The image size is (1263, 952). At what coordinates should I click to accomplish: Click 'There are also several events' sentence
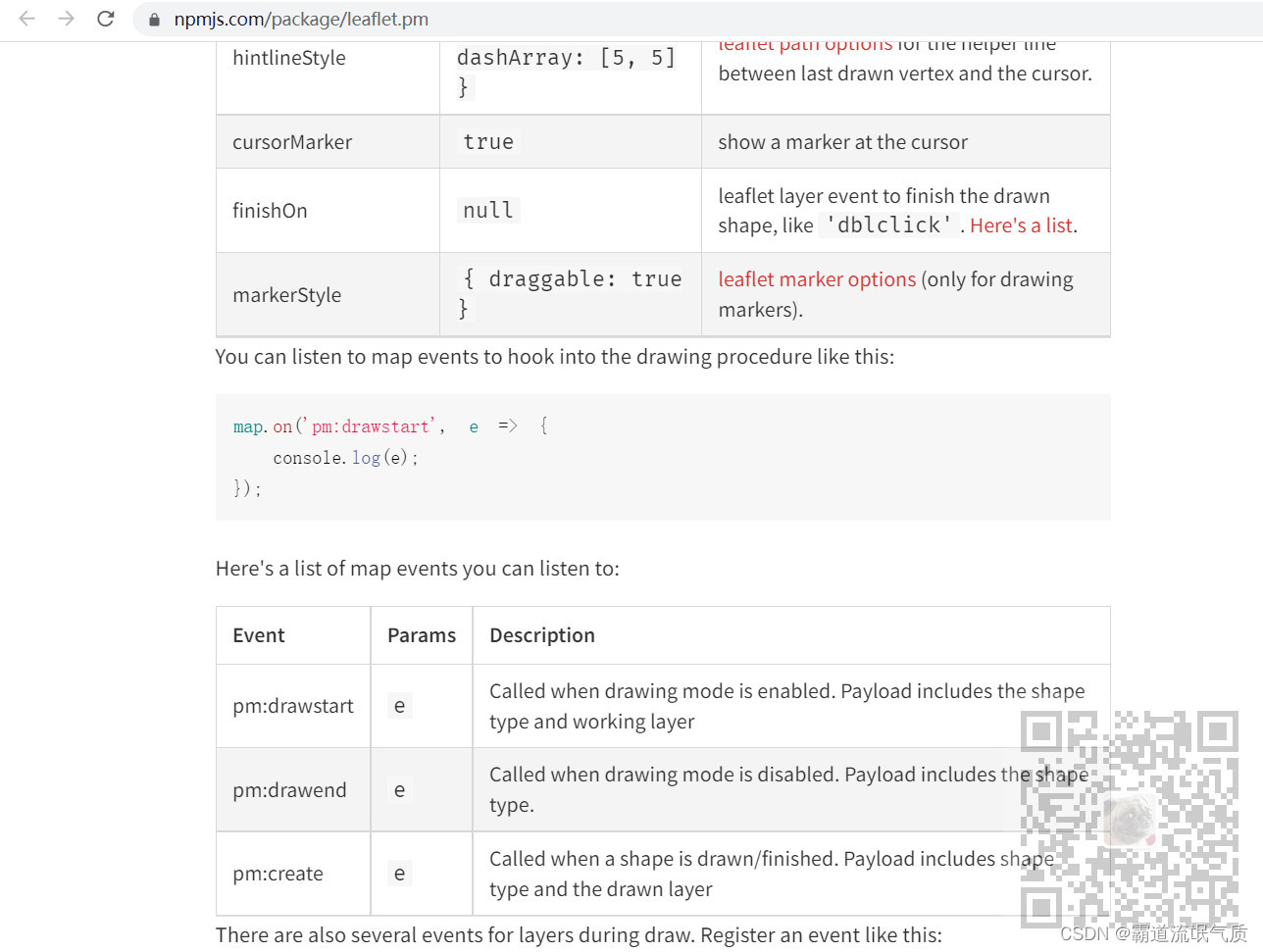(579, 935)
